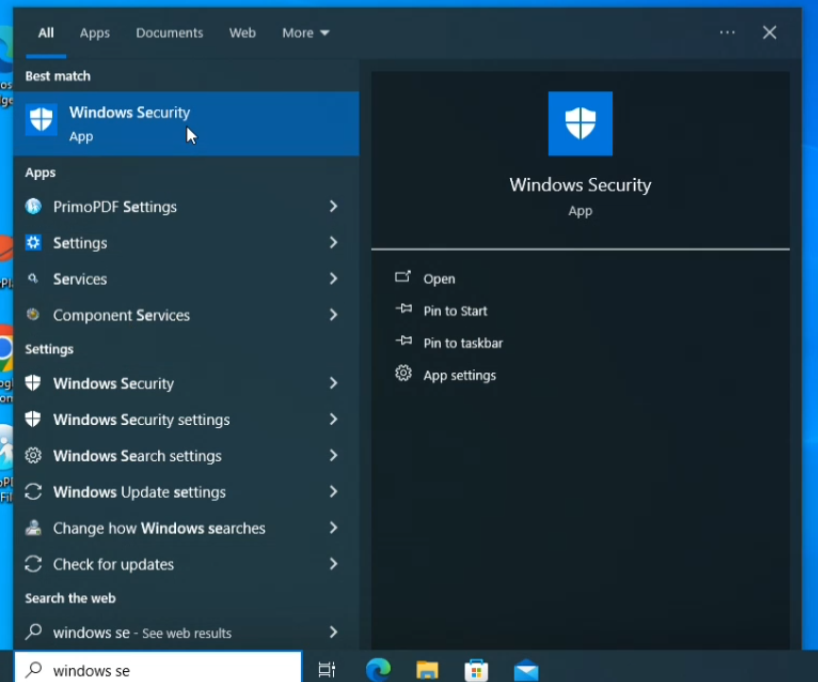Select the Services result text
This screenshot has height=682, width=818.
click(80, 279)
